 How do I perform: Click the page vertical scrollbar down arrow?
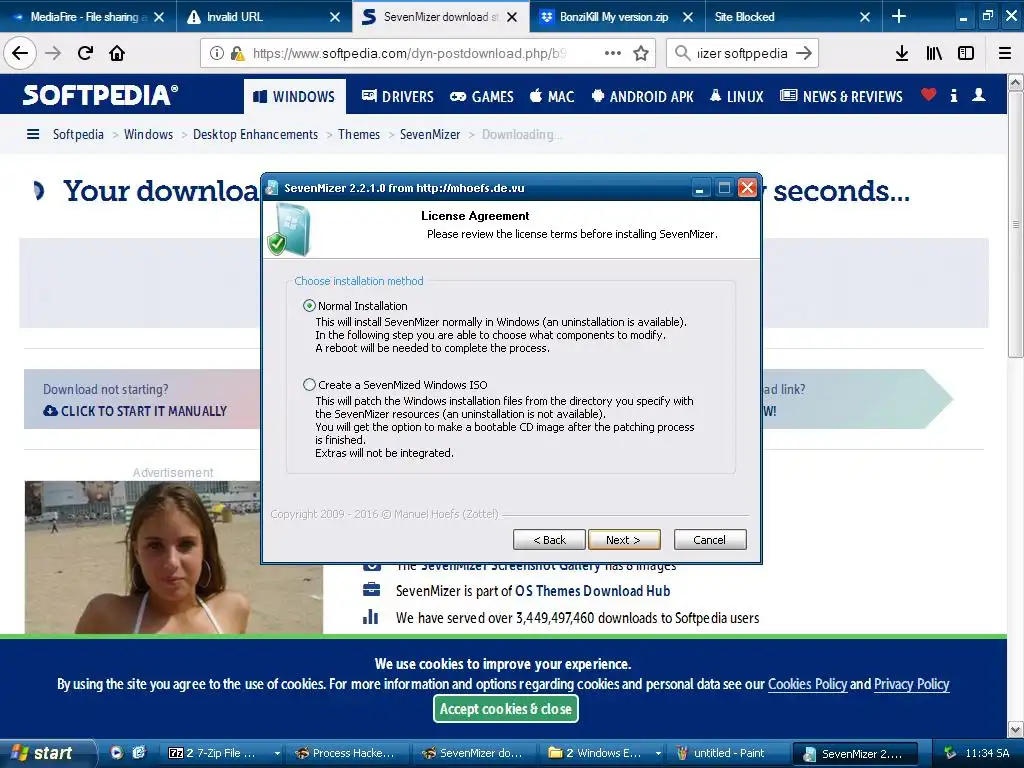[1016, 729]
